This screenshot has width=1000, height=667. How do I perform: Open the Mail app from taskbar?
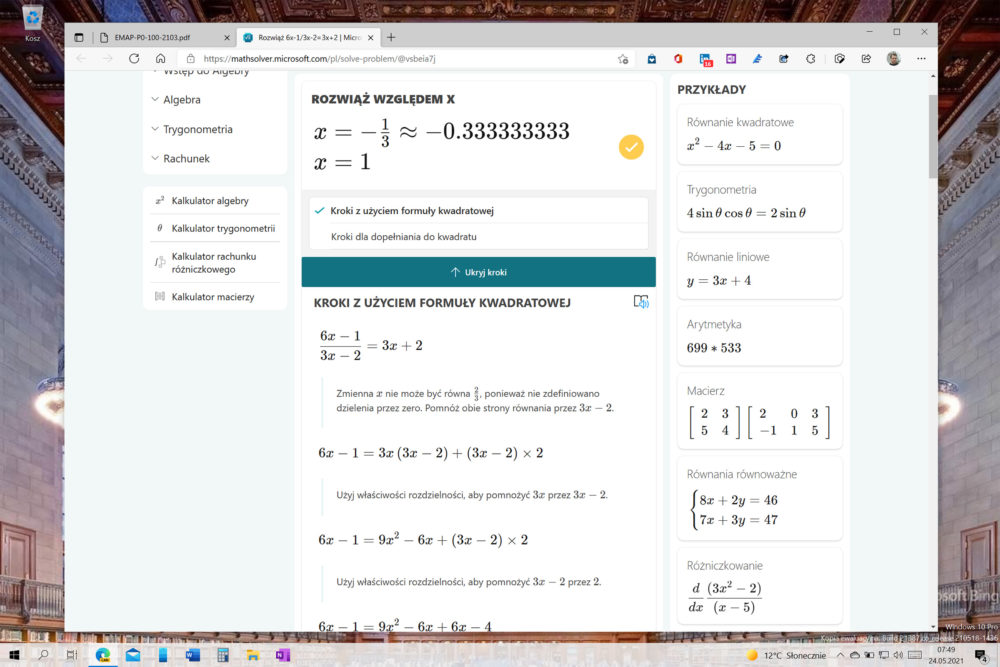pos(133,655)
